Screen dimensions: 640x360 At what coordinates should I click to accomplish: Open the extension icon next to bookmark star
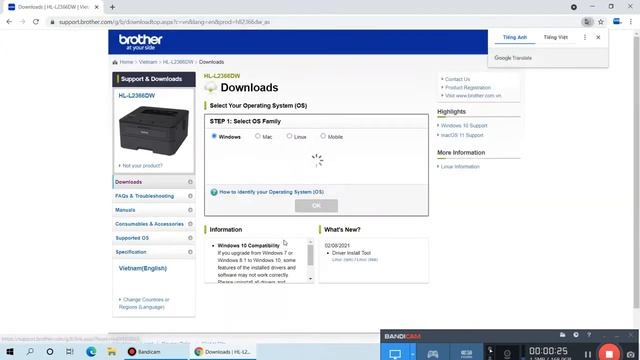(617, 22)
